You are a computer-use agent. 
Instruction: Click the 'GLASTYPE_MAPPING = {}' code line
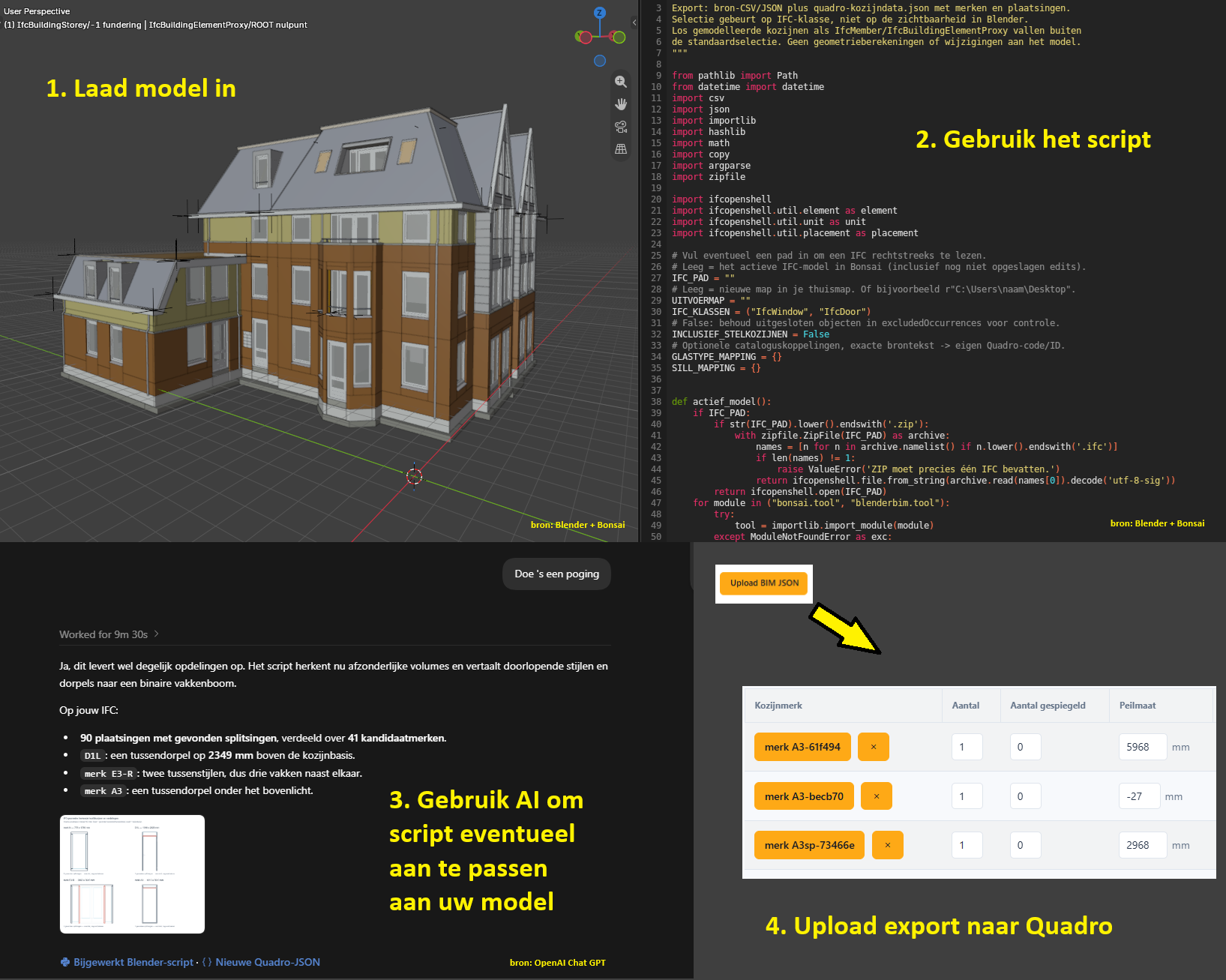727,357
